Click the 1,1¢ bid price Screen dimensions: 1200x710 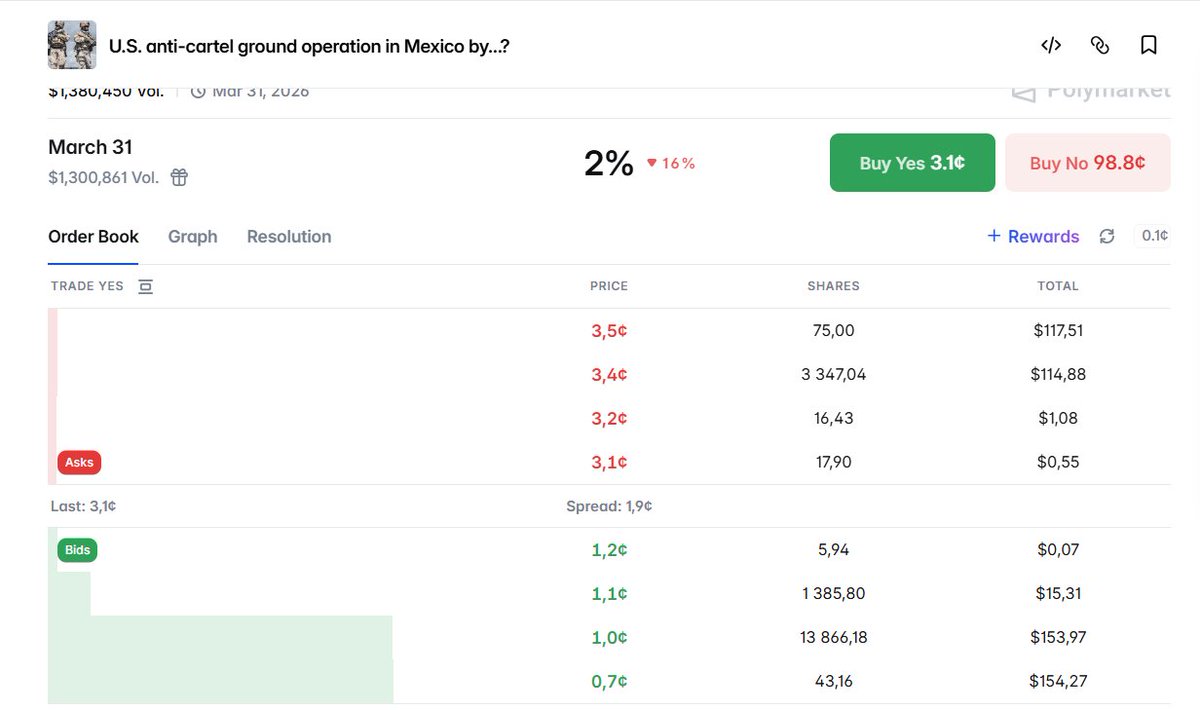pos(609,594)
